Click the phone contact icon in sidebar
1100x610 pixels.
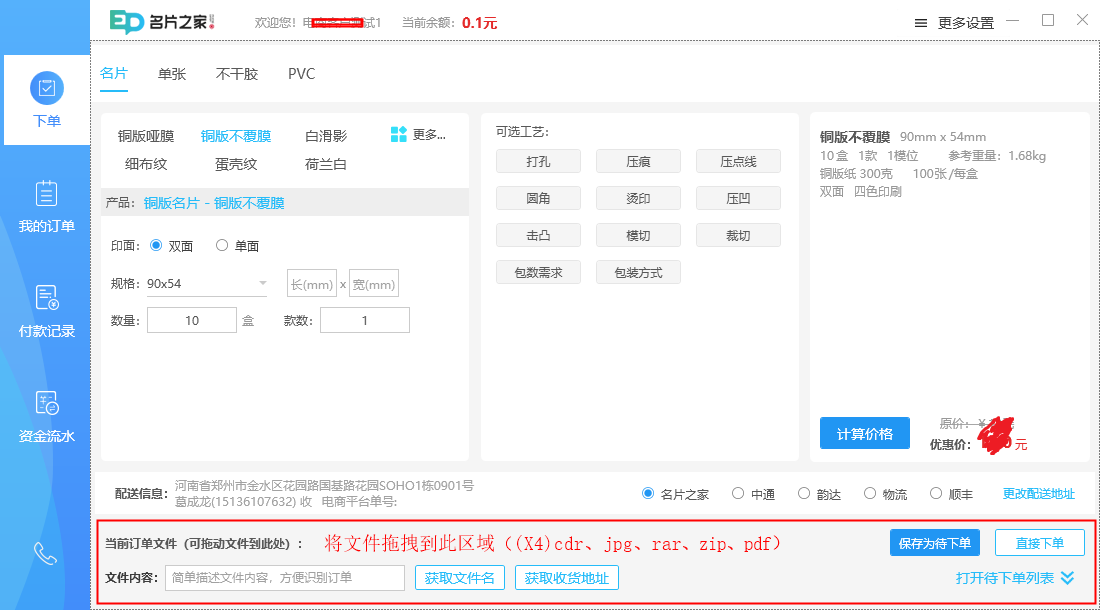click(x=45, y=554)
